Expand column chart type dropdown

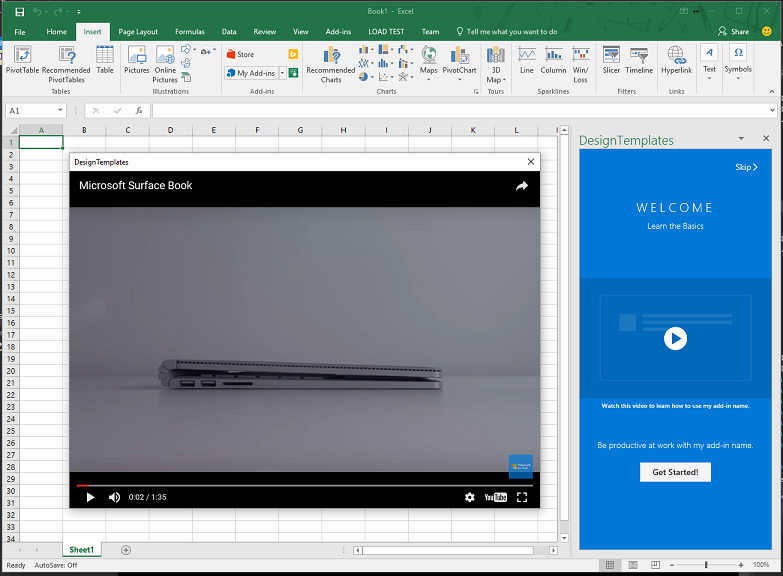point(372,49)
